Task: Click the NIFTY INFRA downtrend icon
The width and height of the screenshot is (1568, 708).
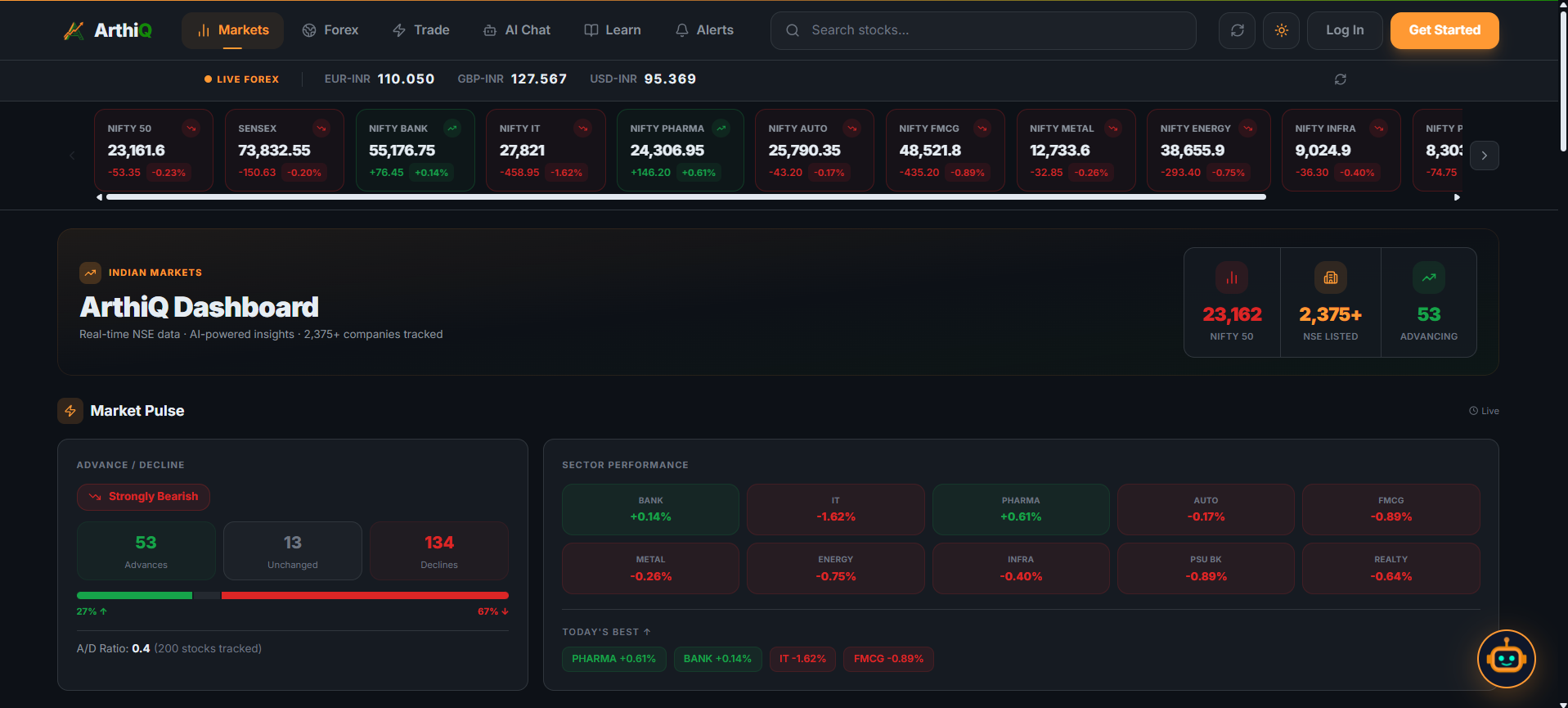Action: click(1379, 129)
